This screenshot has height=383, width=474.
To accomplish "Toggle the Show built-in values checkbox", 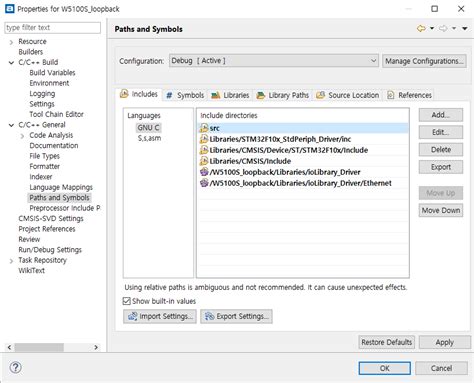I will (126, 301).
